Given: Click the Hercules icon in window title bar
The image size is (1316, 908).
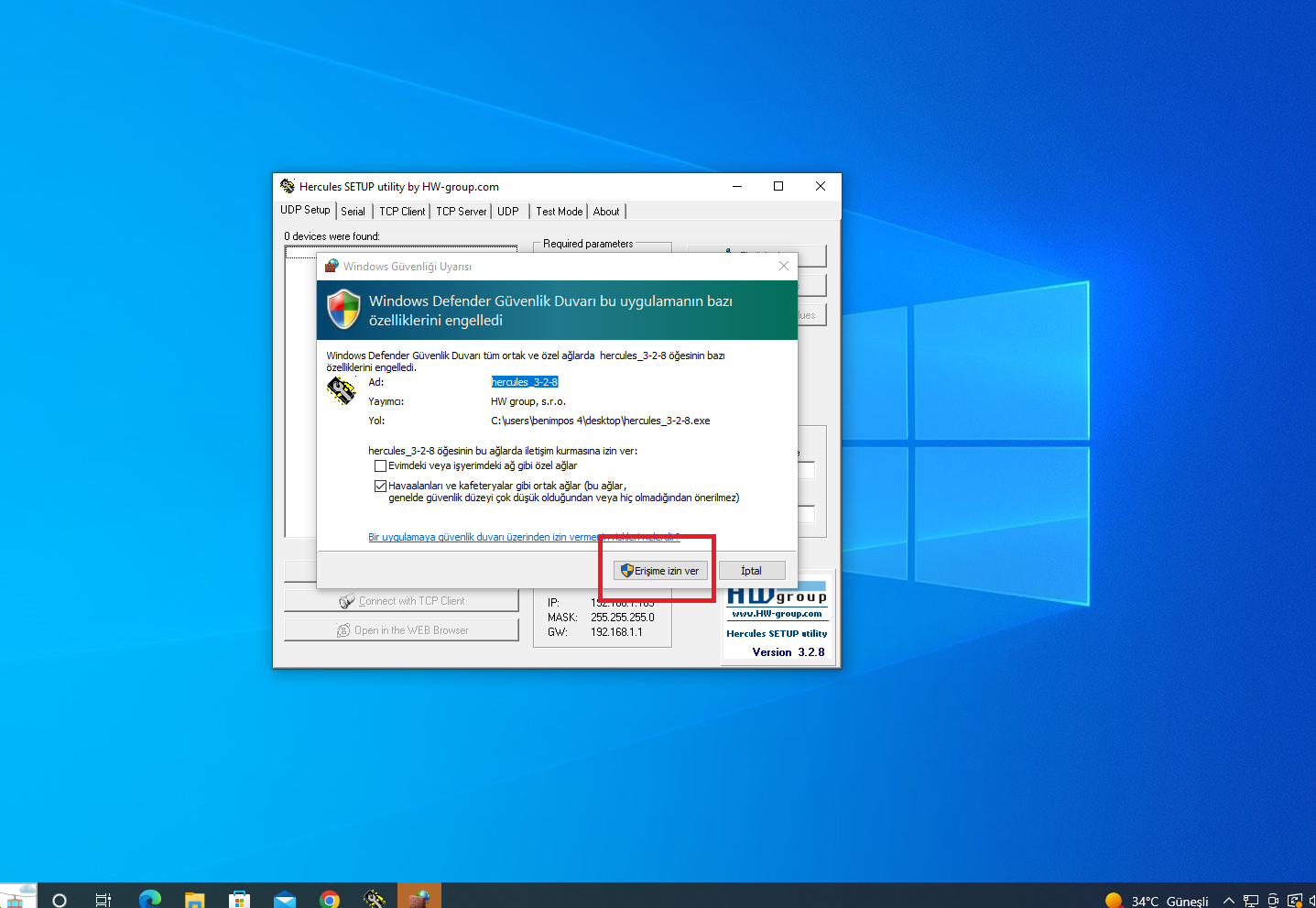Looking at the screenshot, I should [288, 186].
